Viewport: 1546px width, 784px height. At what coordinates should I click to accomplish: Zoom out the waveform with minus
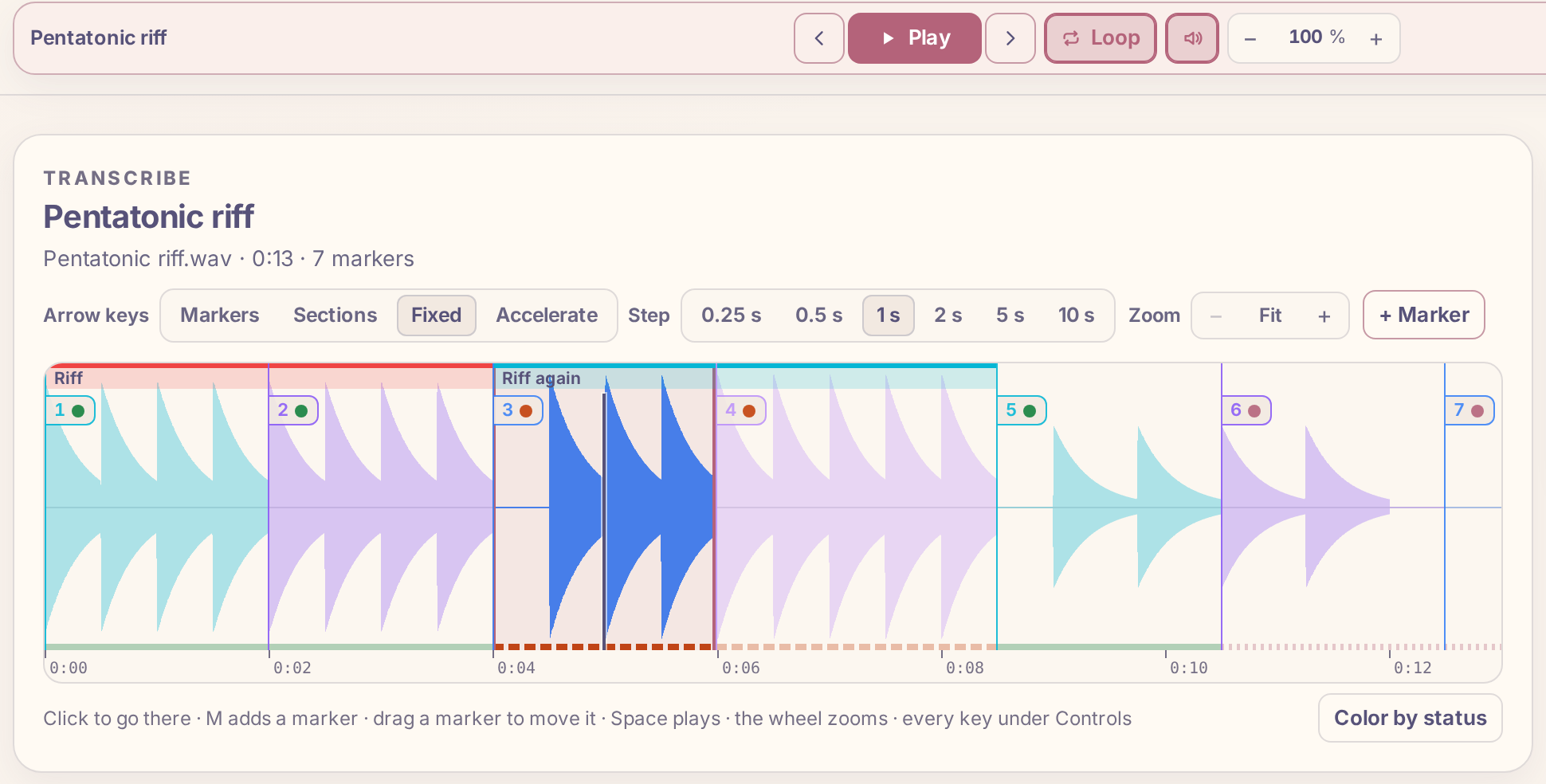(1216, 316)
